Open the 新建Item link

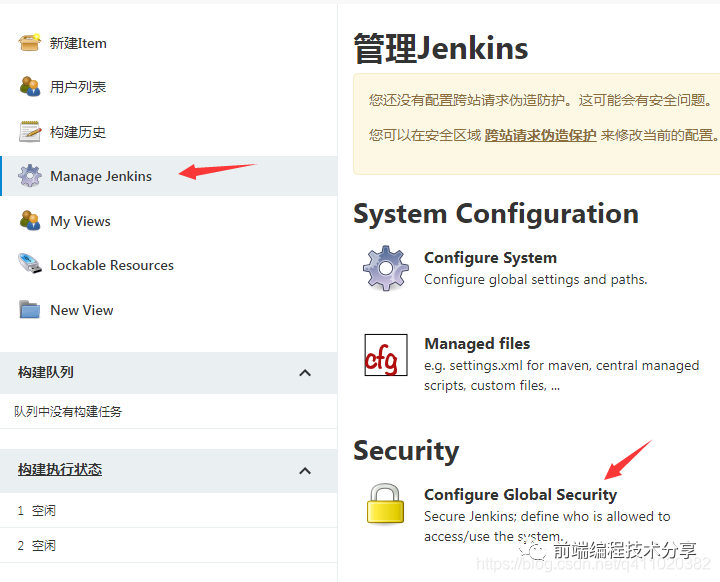coord(78,43)
